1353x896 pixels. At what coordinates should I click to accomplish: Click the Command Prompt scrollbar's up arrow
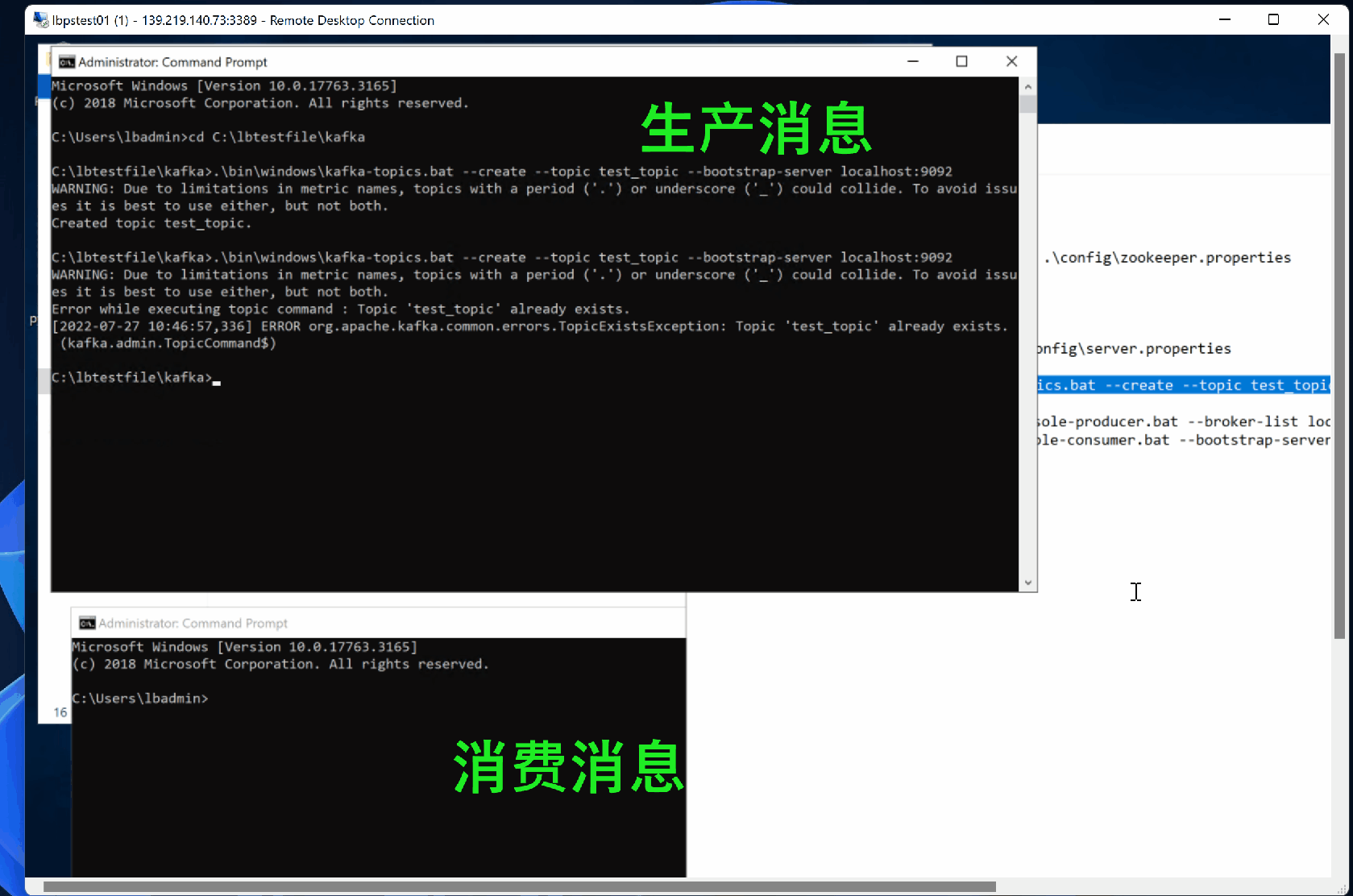pyautogui.click(x=1027, y=86)
